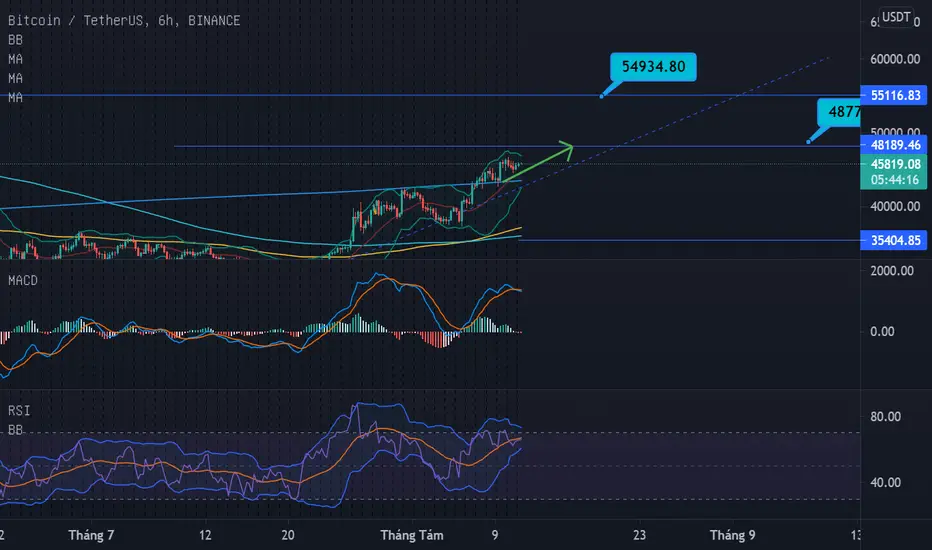Viewport: 932px width, 550px height.
Task: Click the countdown timer 05:44:16
Action: pyautogui.click(x=895, y=180)
